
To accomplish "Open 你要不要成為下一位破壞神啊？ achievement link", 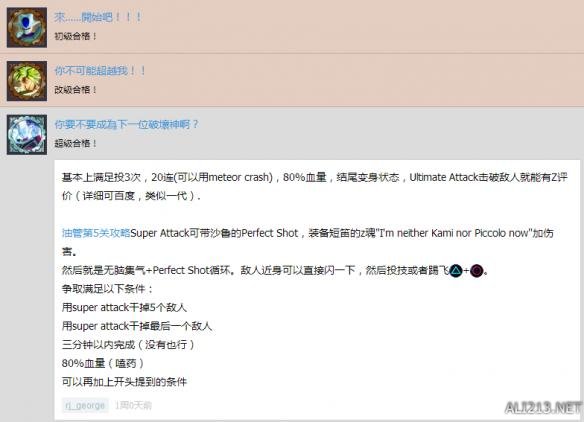I will click(x=127, y=124).
